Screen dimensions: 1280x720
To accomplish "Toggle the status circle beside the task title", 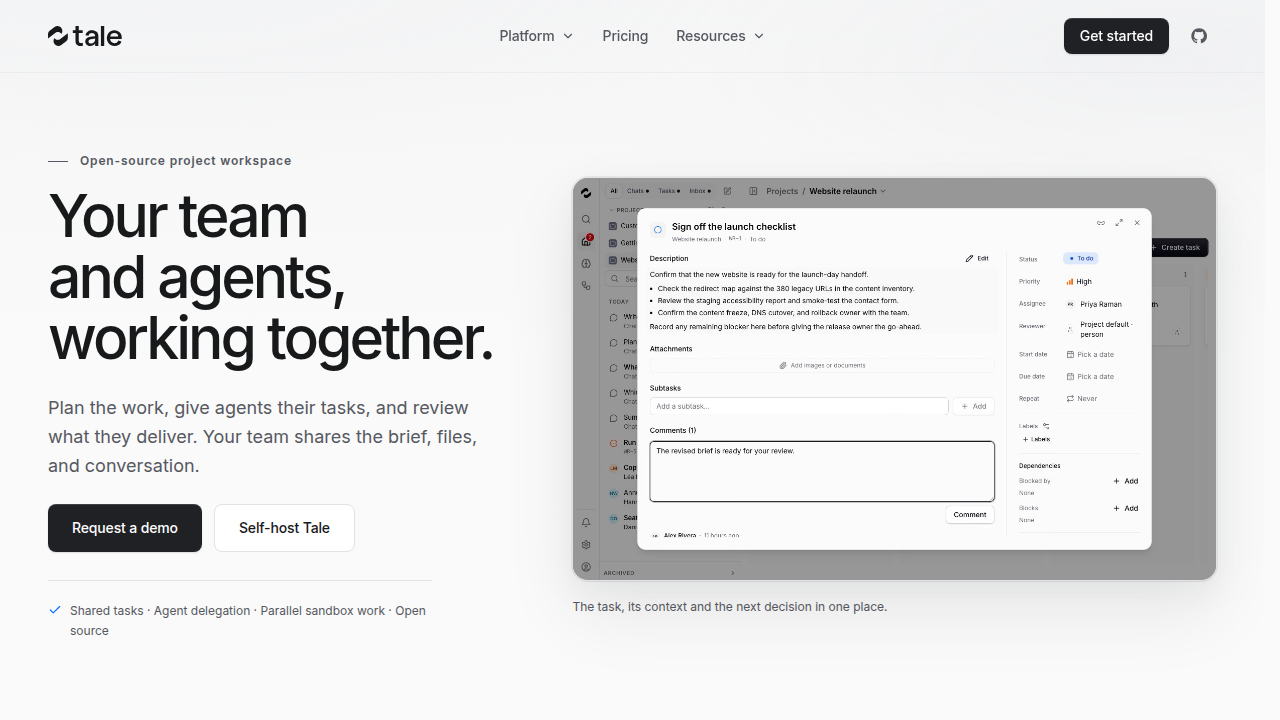I will 657,230.
